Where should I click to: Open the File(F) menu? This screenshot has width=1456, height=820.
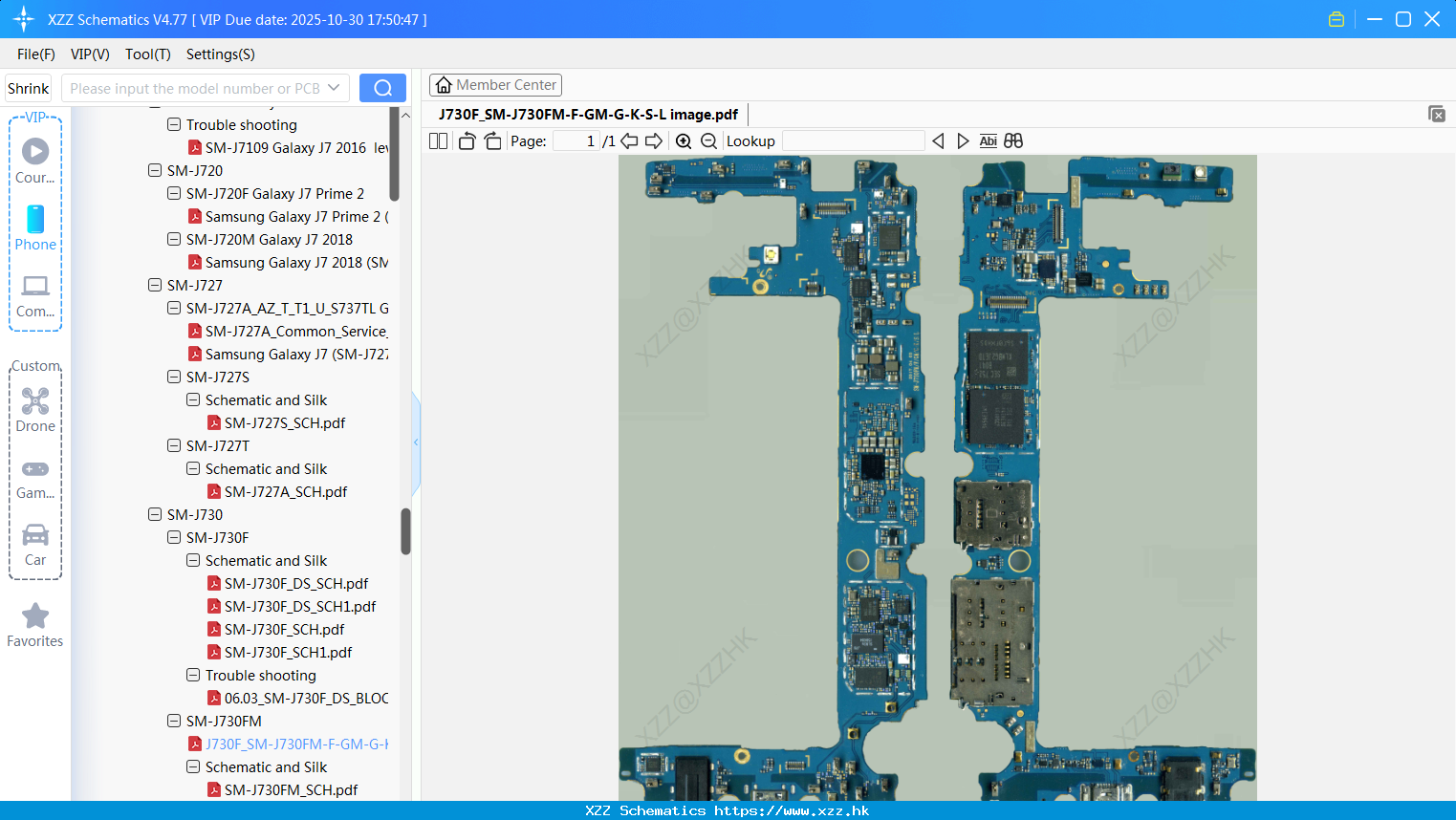36,54
